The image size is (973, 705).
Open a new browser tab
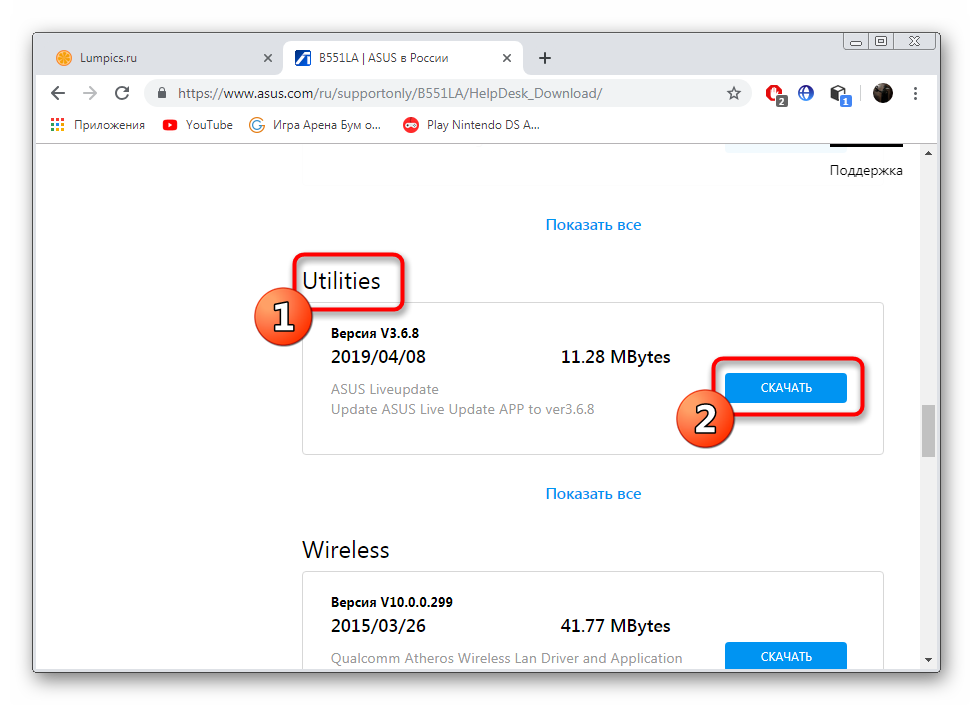coord(545,58)
